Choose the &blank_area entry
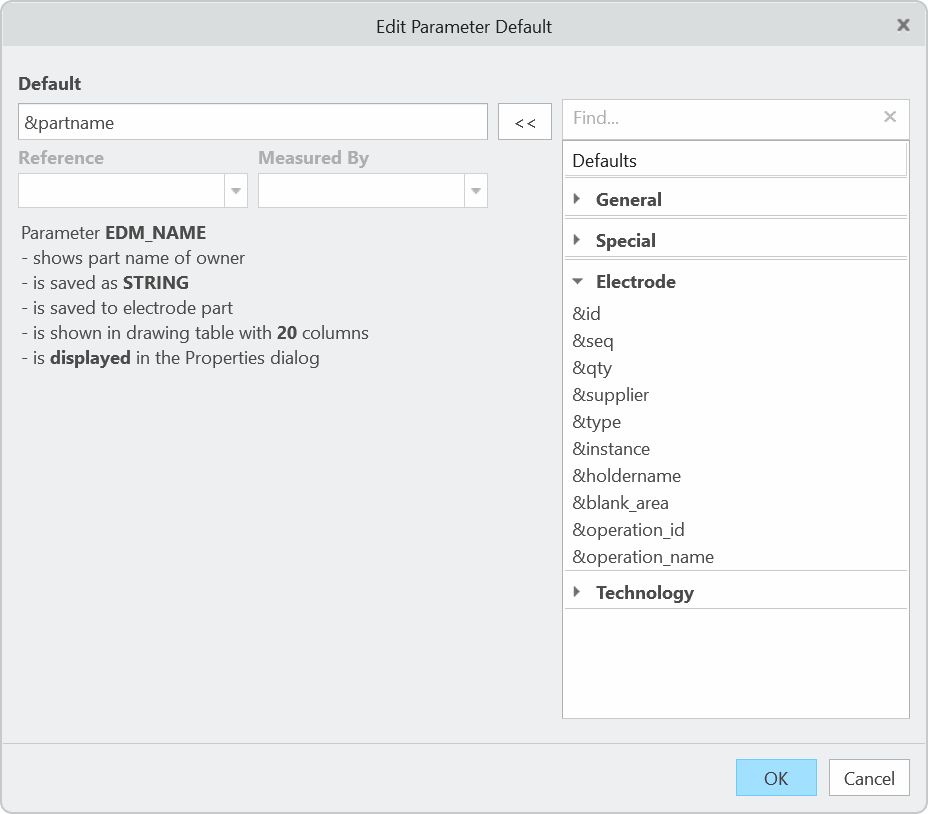 point(621,503)
